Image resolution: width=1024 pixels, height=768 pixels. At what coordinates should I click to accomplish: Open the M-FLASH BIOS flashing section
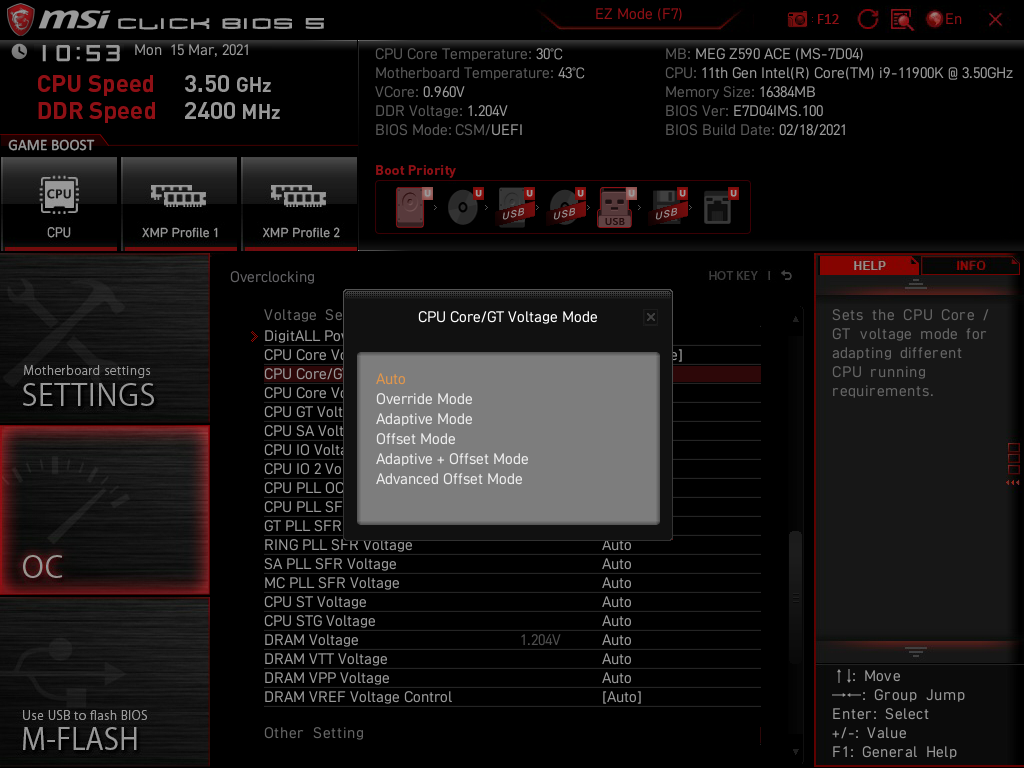click(x=104, y=682)
